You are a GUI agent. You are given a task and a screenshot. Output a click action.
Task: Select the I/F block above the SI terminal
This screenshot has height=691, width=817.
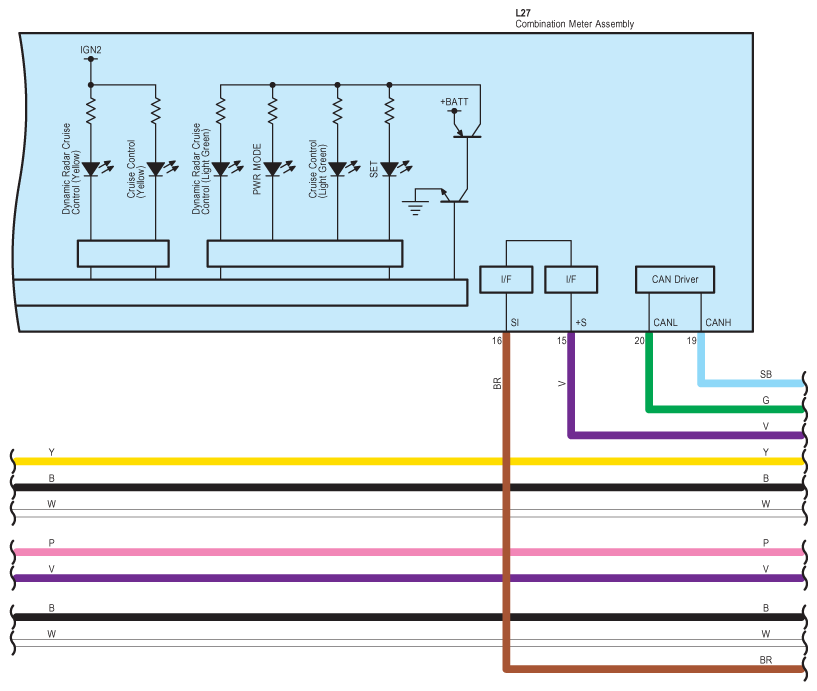coord(506,279)
